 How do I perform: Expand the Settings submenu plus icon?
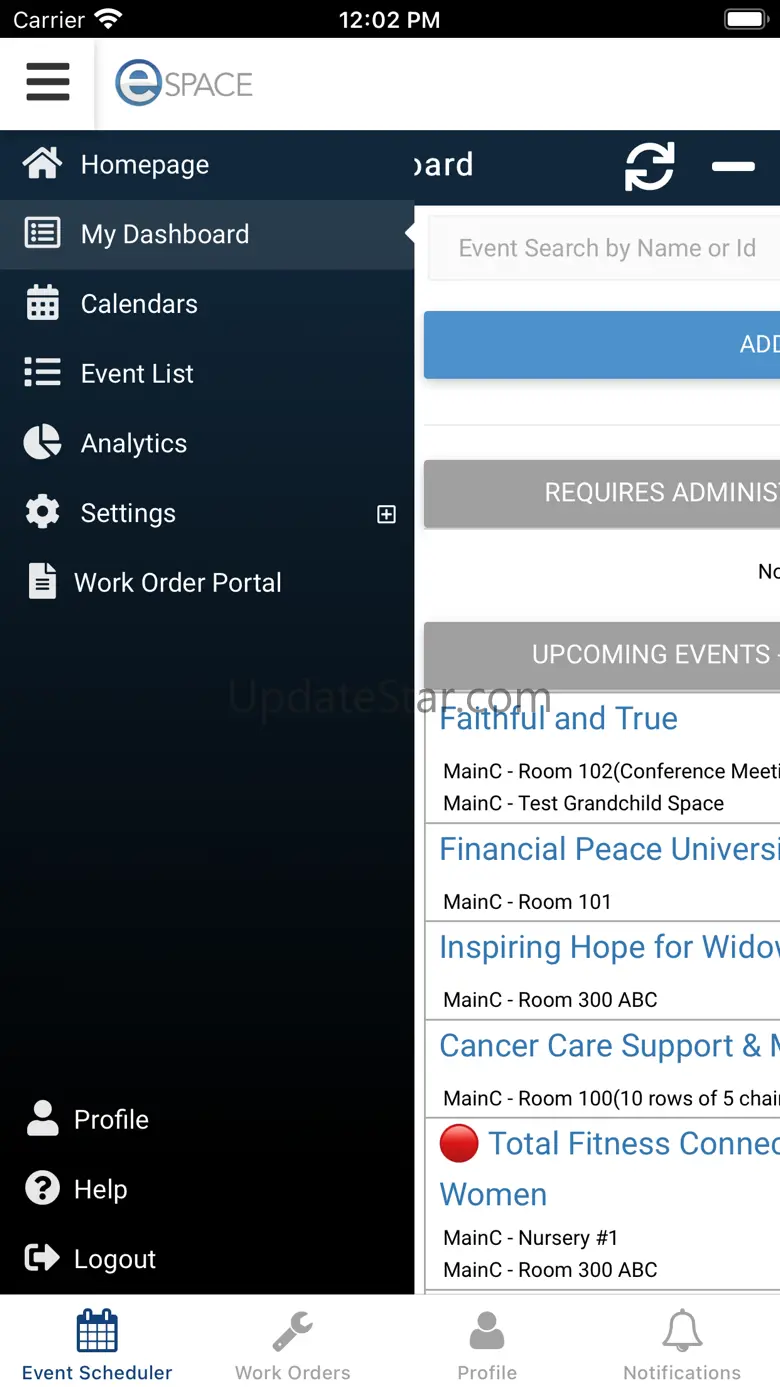tap(386, 514)
